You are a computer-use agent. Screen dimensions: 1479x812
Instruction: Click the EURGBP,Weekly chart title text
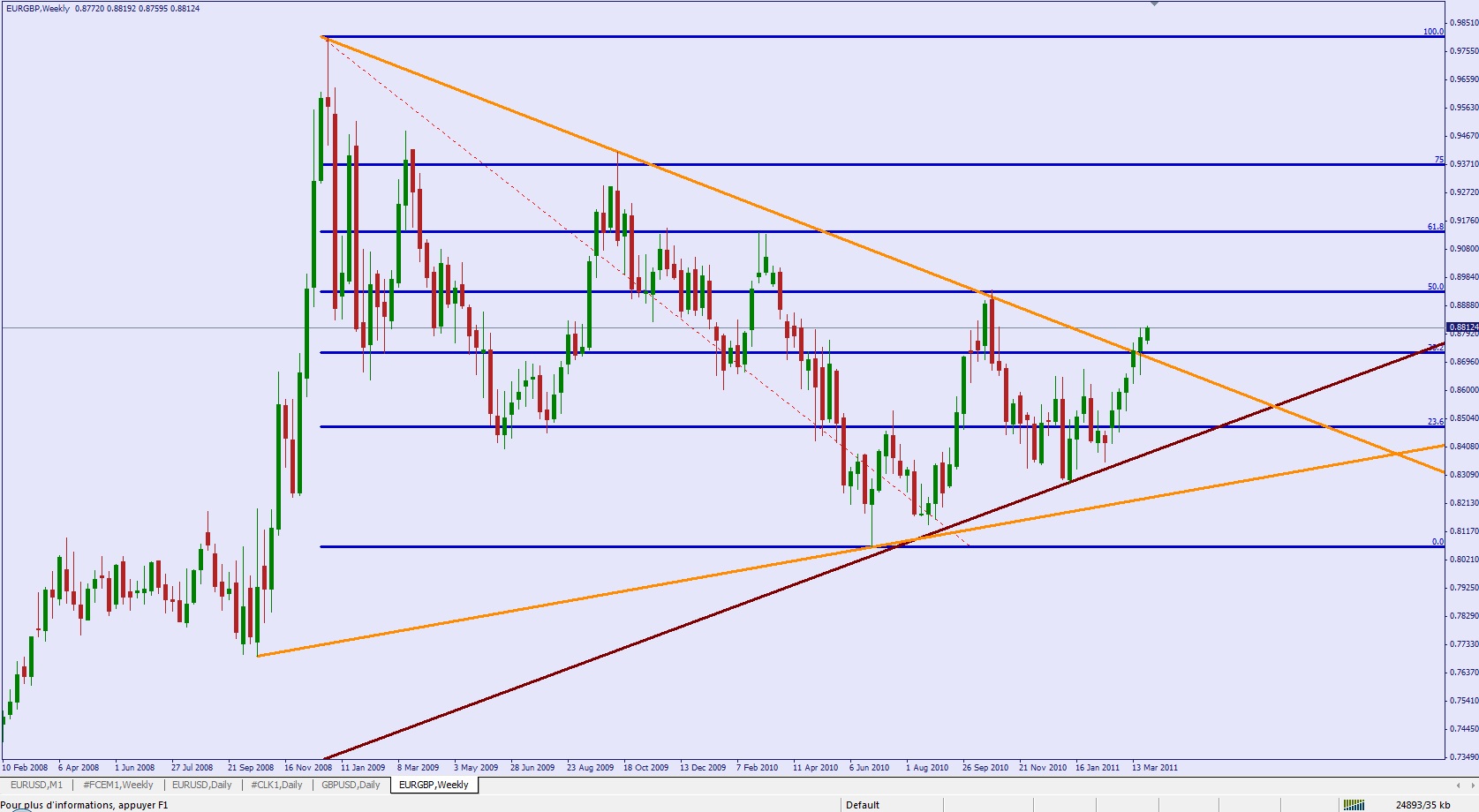[x=37, y=9]
